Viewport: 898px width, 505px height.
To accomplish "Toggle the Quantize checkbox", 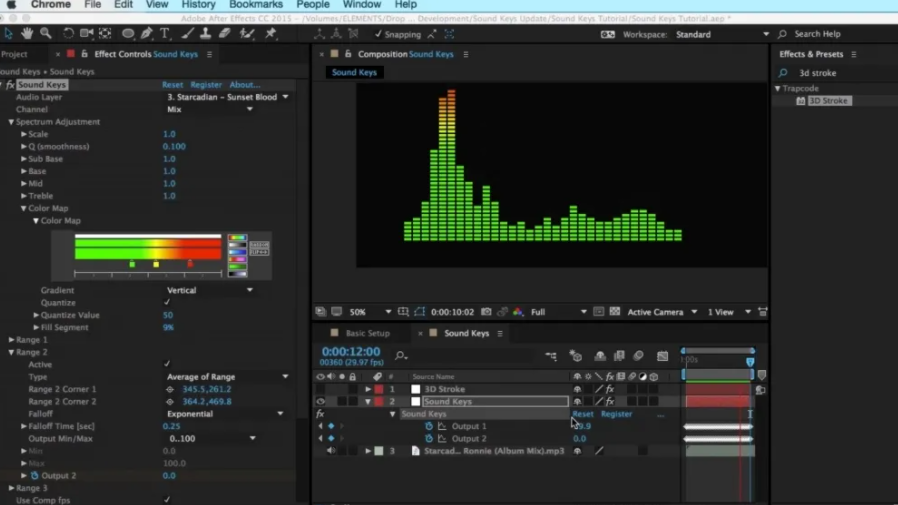I will [167, 302].
